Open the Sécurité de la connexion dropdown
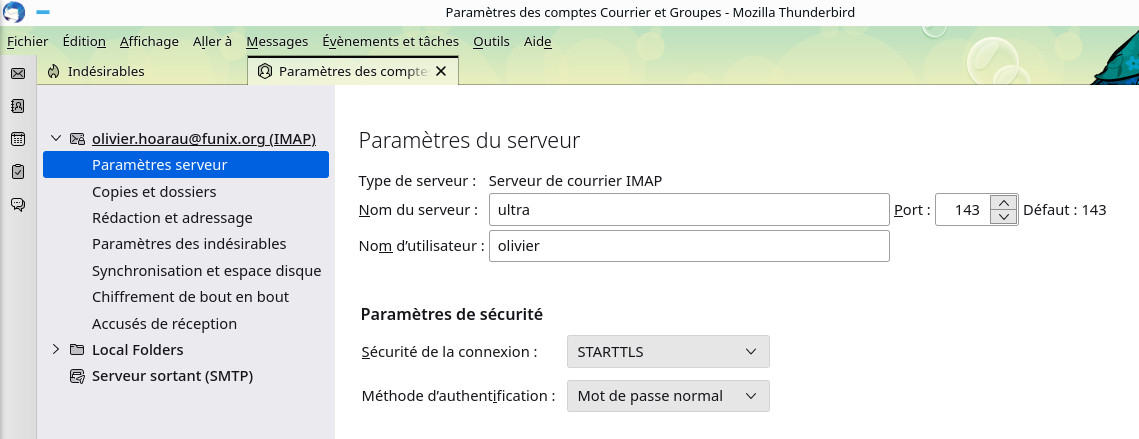The height and width of the screenshot is (439, 1139). click(x=668, y=352)
